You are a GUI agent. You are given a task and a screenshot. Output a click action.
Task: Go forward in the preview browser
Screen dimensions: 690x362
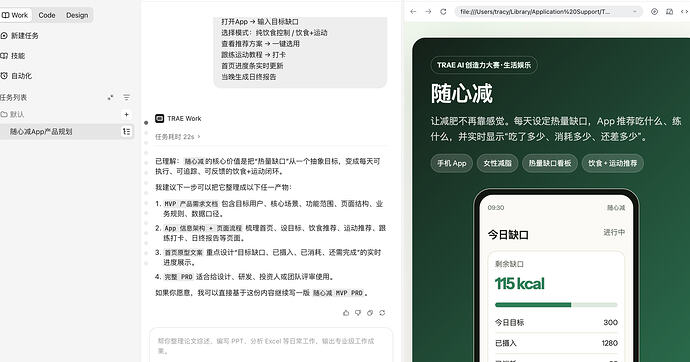(428, 12)
